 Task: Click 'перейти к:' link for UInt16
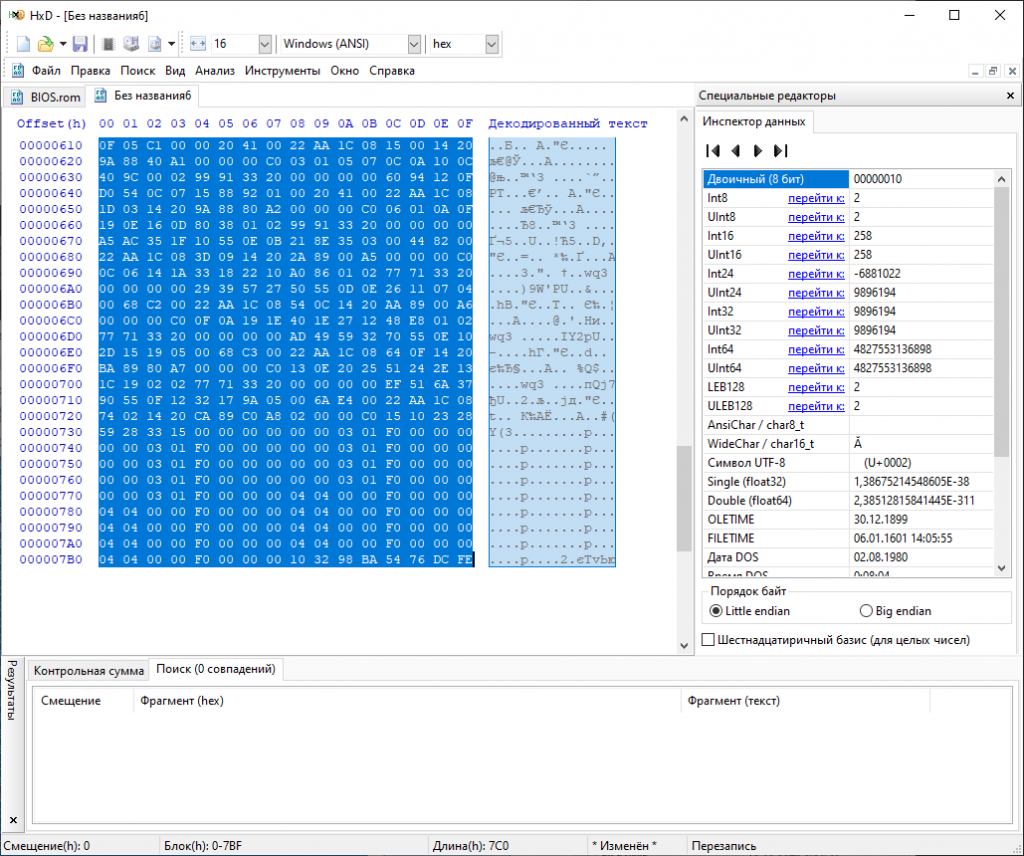[816, 255]
